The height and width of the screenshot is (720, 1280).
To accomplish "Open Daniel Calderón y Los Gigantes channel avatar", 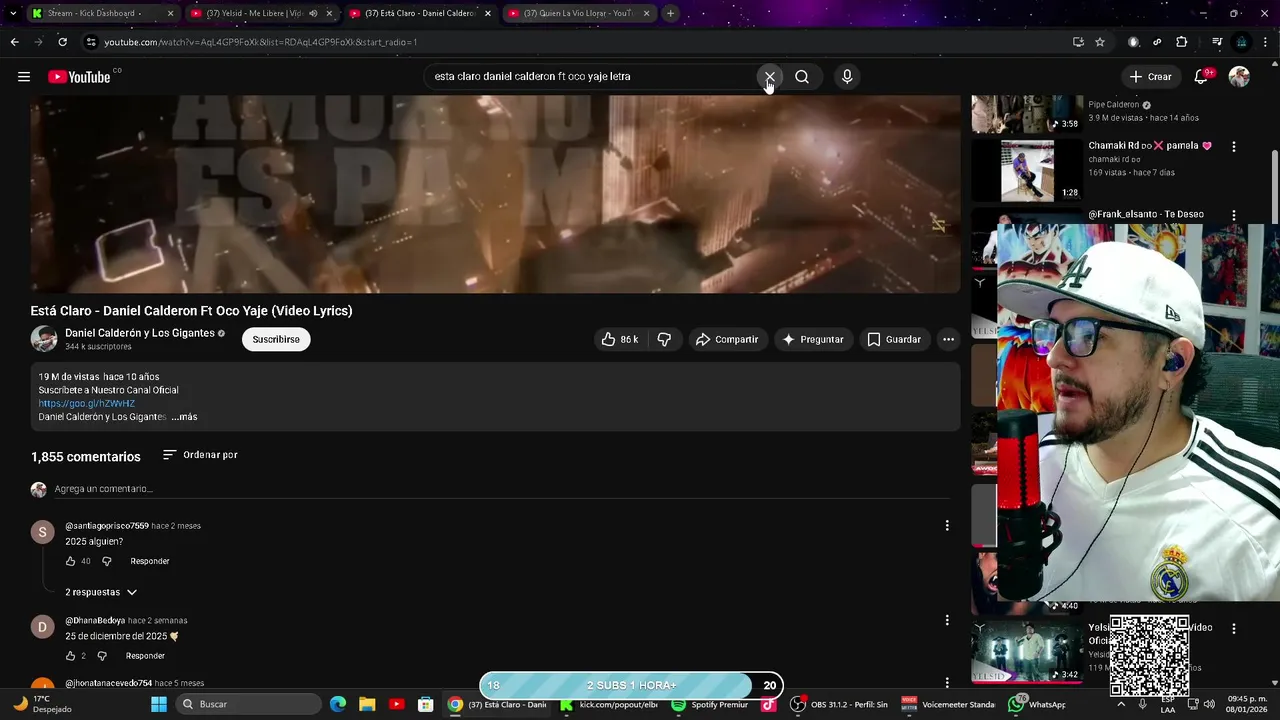I will (44, 339).
